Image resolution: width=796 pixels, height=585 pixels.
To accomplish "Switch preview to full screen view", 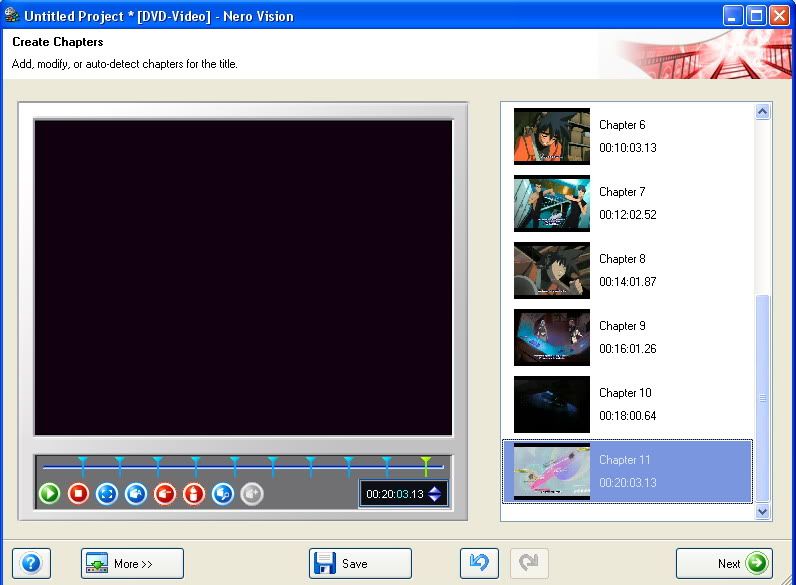I will 107,493.
